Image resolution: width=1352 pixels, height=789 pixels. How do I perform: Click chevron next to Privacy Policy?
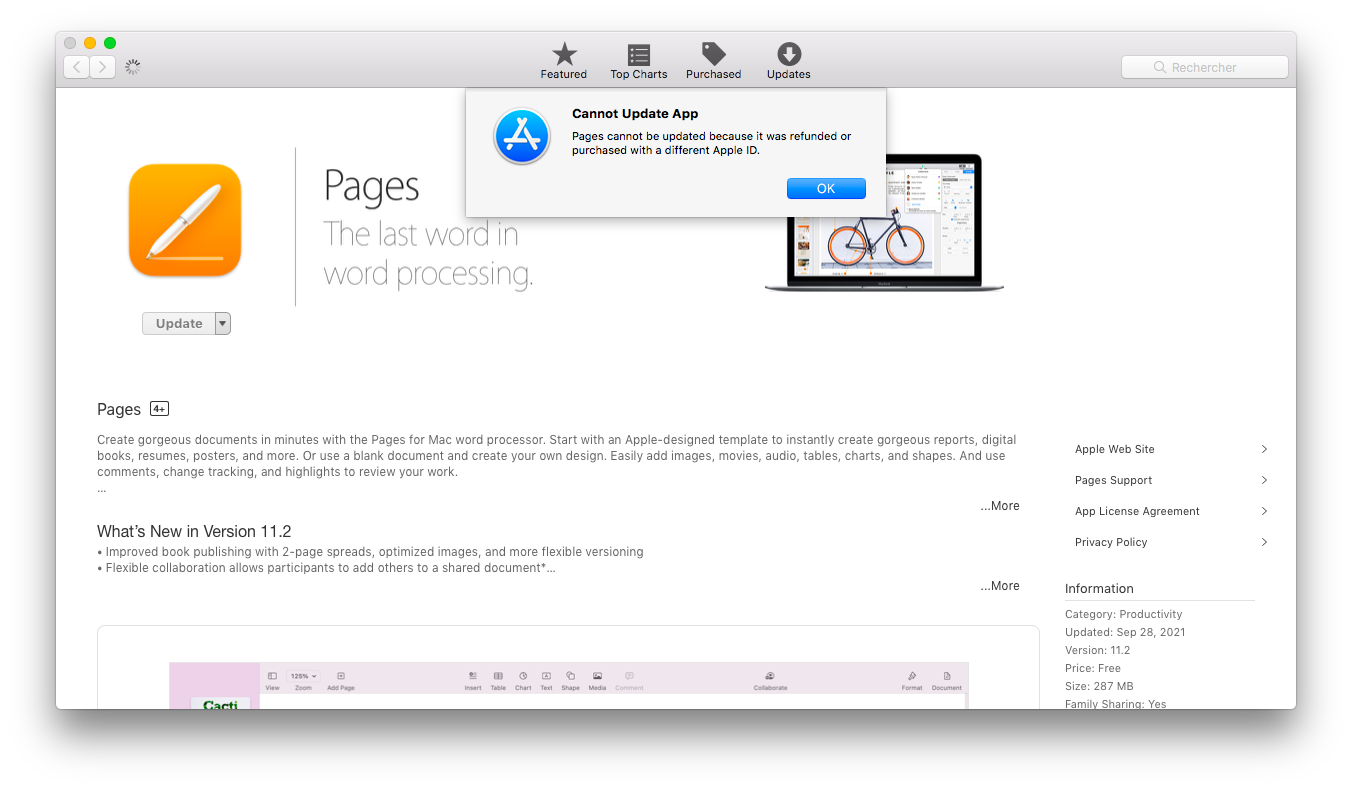[x=1264, y=542]
